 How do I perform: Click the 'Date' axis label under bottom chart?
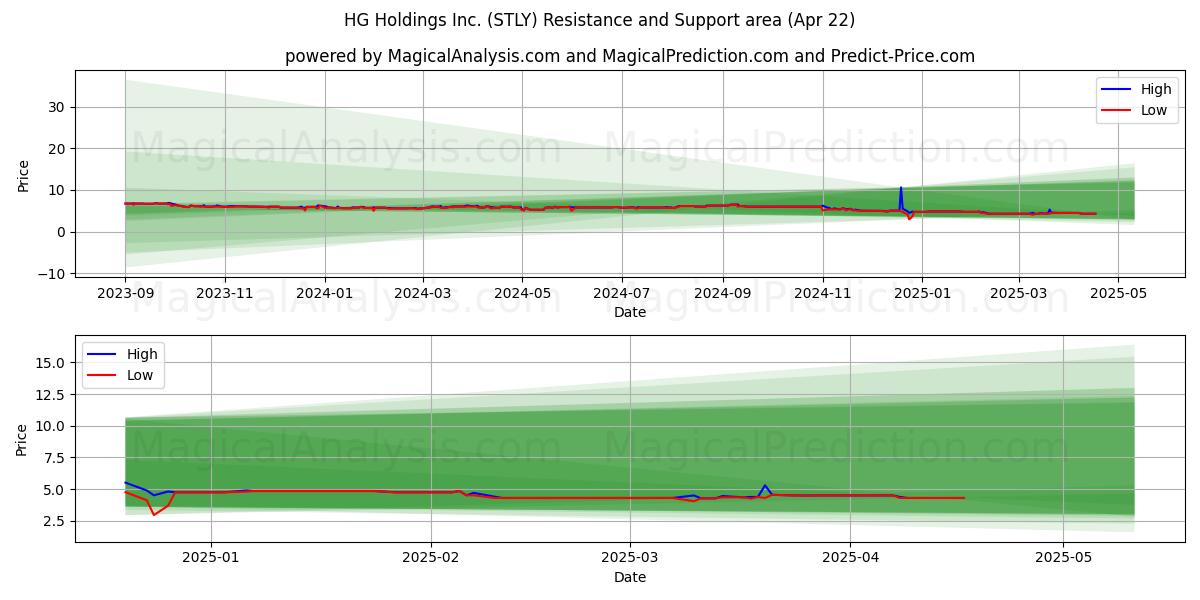630,577
